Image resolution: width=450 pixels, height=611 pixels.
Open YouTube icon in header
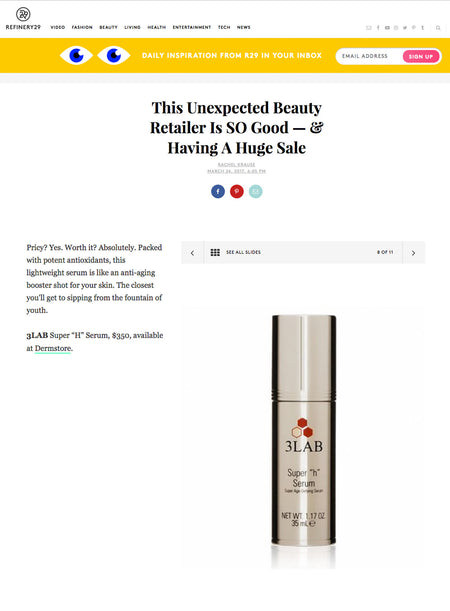pyautogui.click(x=387, y=28)
